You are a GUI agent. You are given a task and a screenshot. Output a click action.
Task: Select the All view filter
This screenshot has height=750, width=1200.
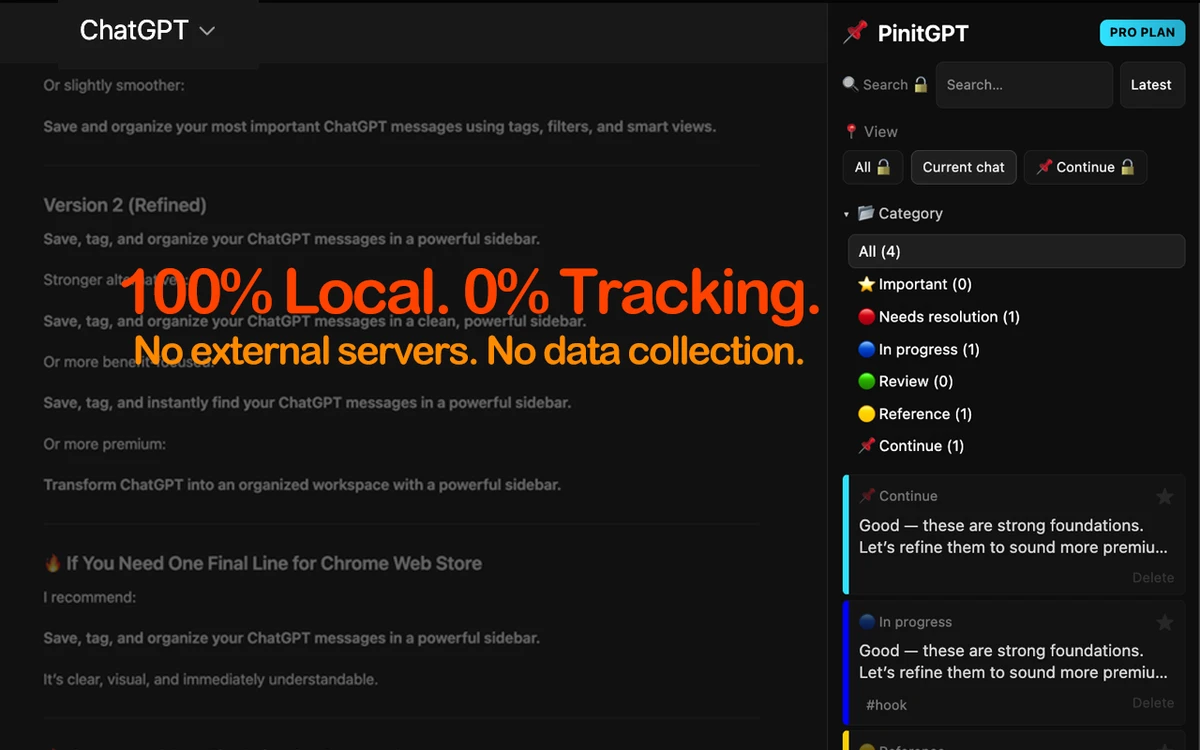click(x=873, y=167)
